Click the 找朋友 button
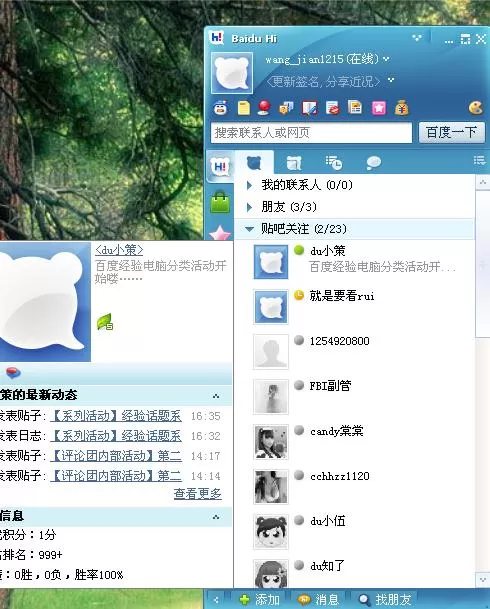490x609 pixels. pyautogui.click(x=385, y=600)
